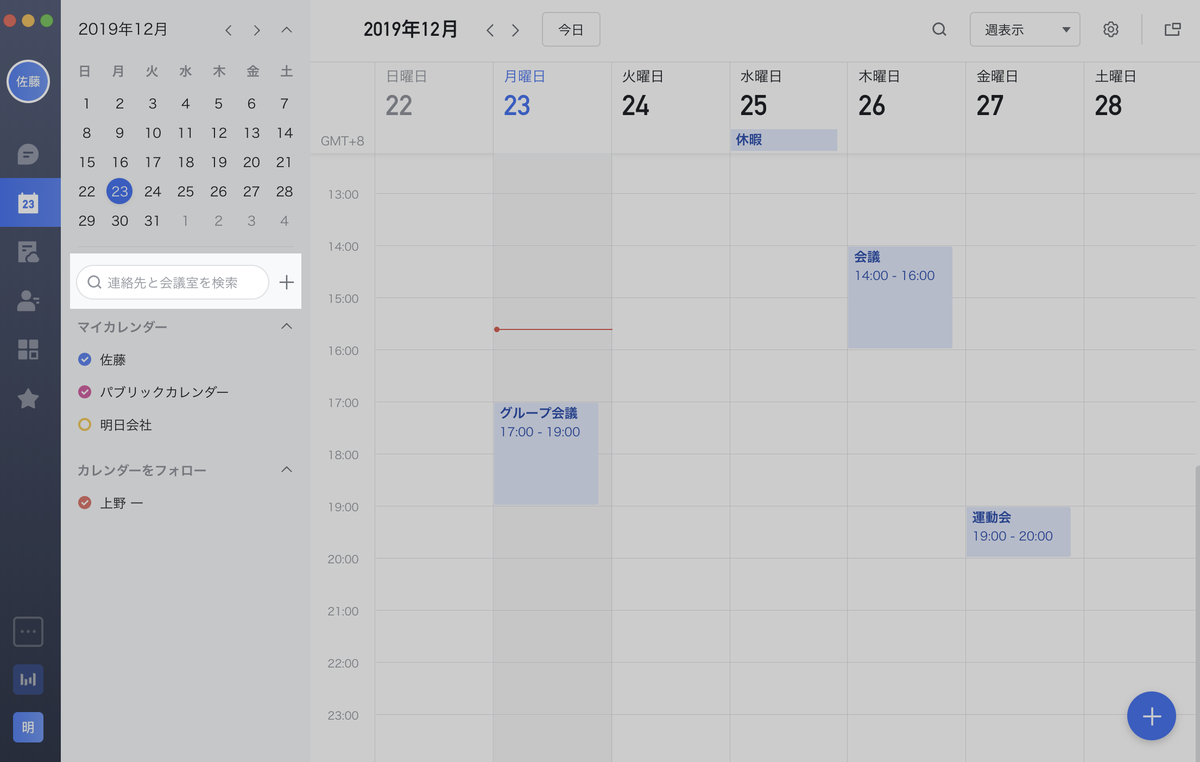Open the Messages chat icon in sidebar

click(28, 154)
